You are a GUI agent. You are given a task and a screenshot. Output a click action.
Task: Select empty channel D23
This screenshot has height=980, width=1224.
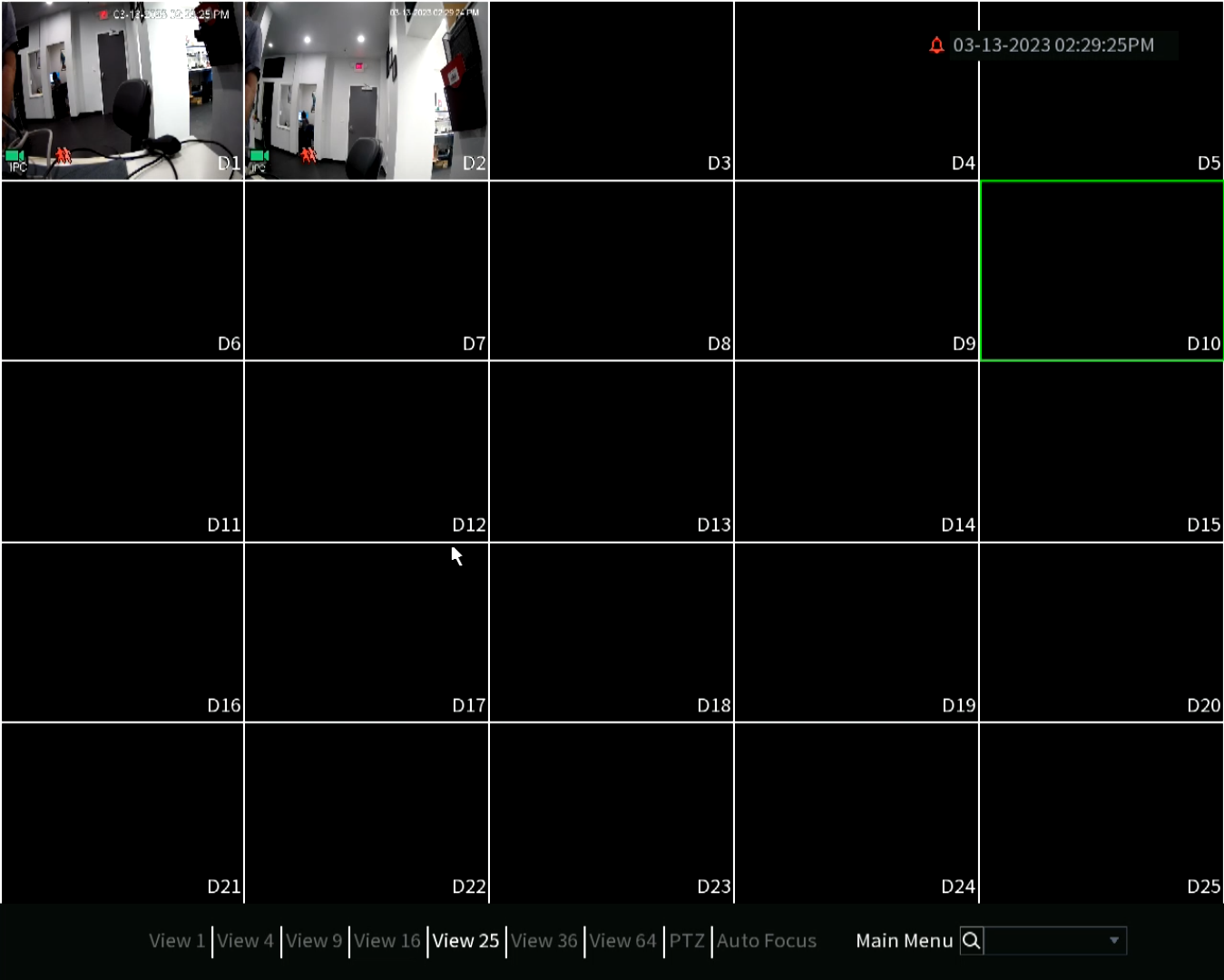pyautogui.click(x=612, y=813)
